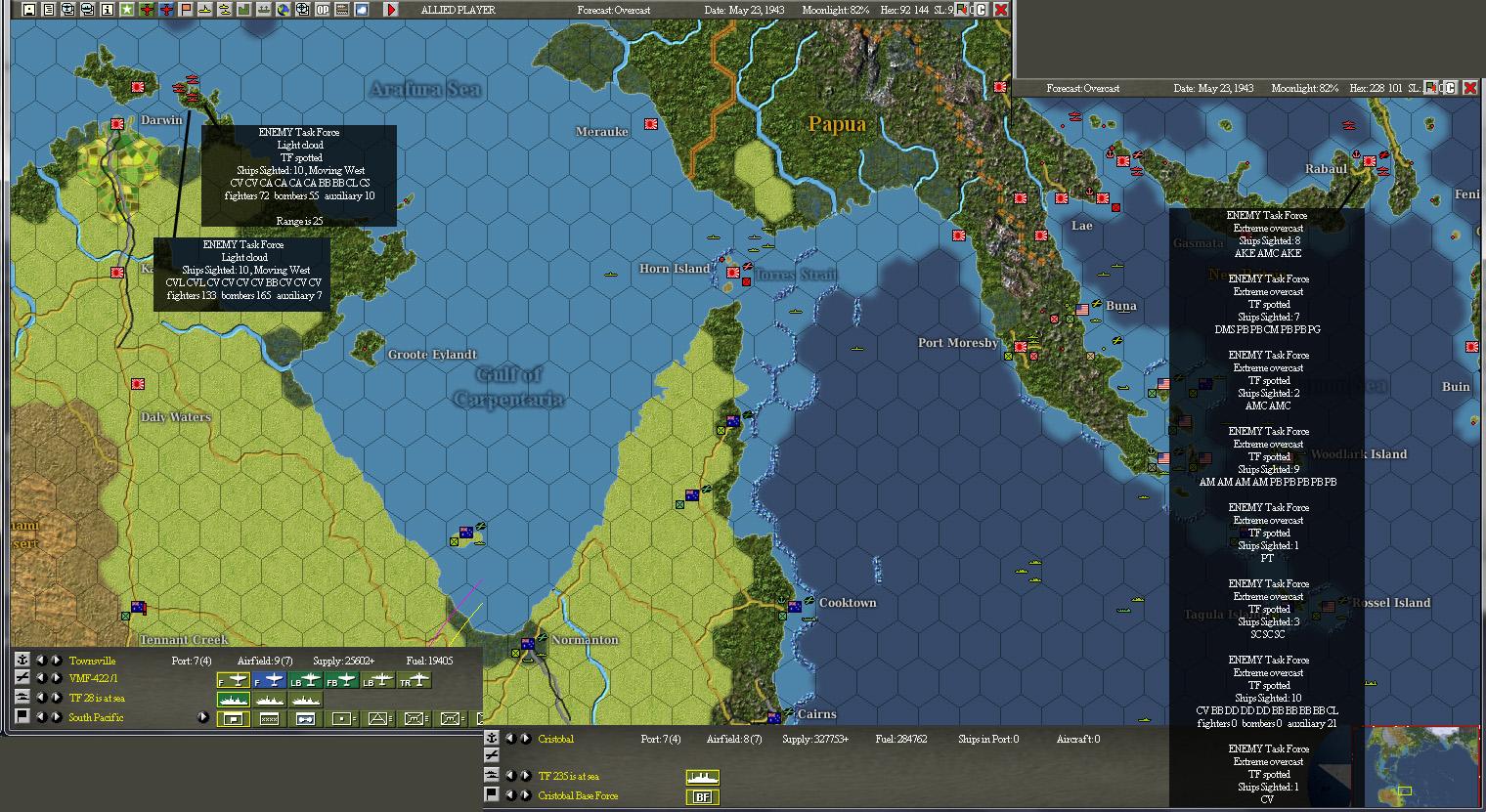Click the ship icon beside TF 235
Viewport: 1486px width, 812px height.
point(492,775)
